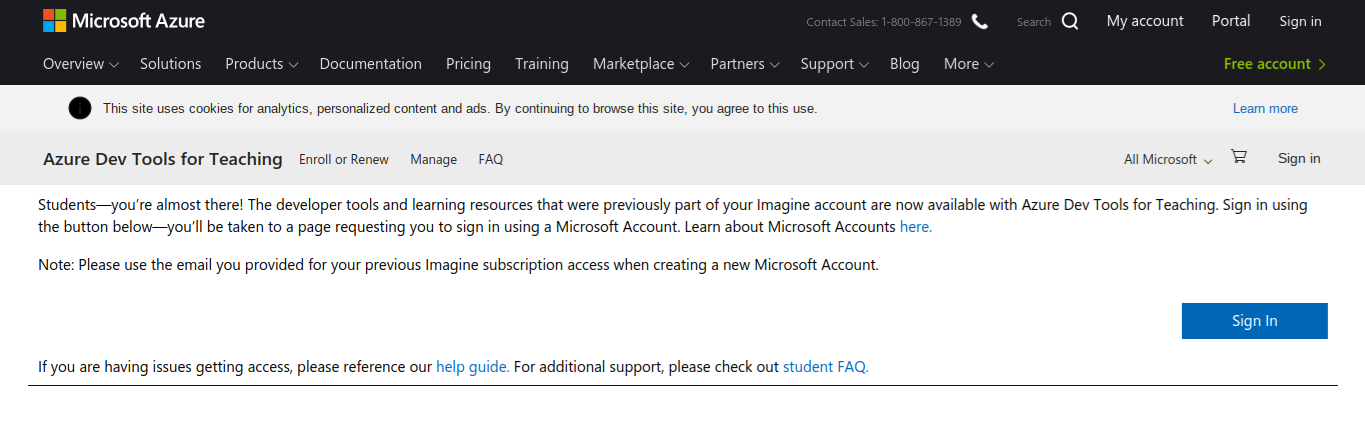This screenshot has height=446, width=1365.
Task: Open the Blog page
Action: (905, 64)
